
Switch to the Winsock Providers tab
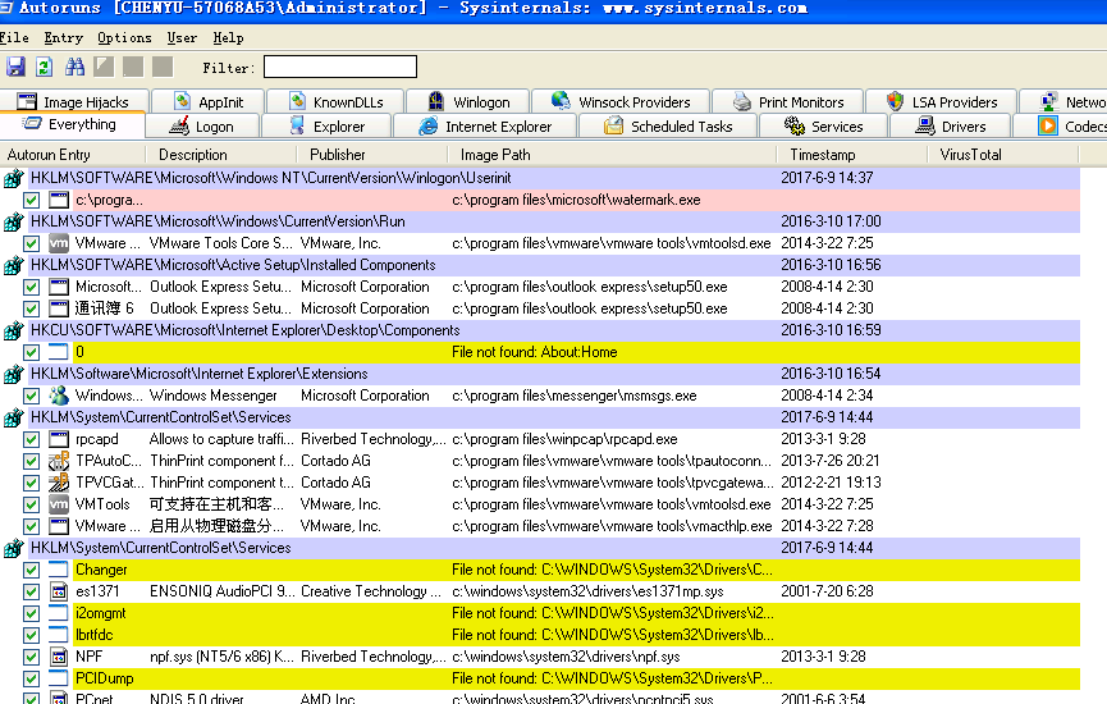(620, 102)
